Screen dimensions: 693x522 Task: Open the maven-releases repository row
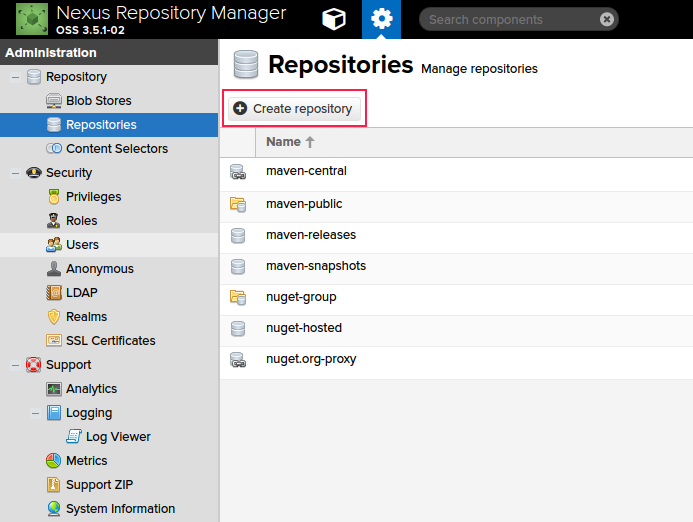[x=311, y=235]
